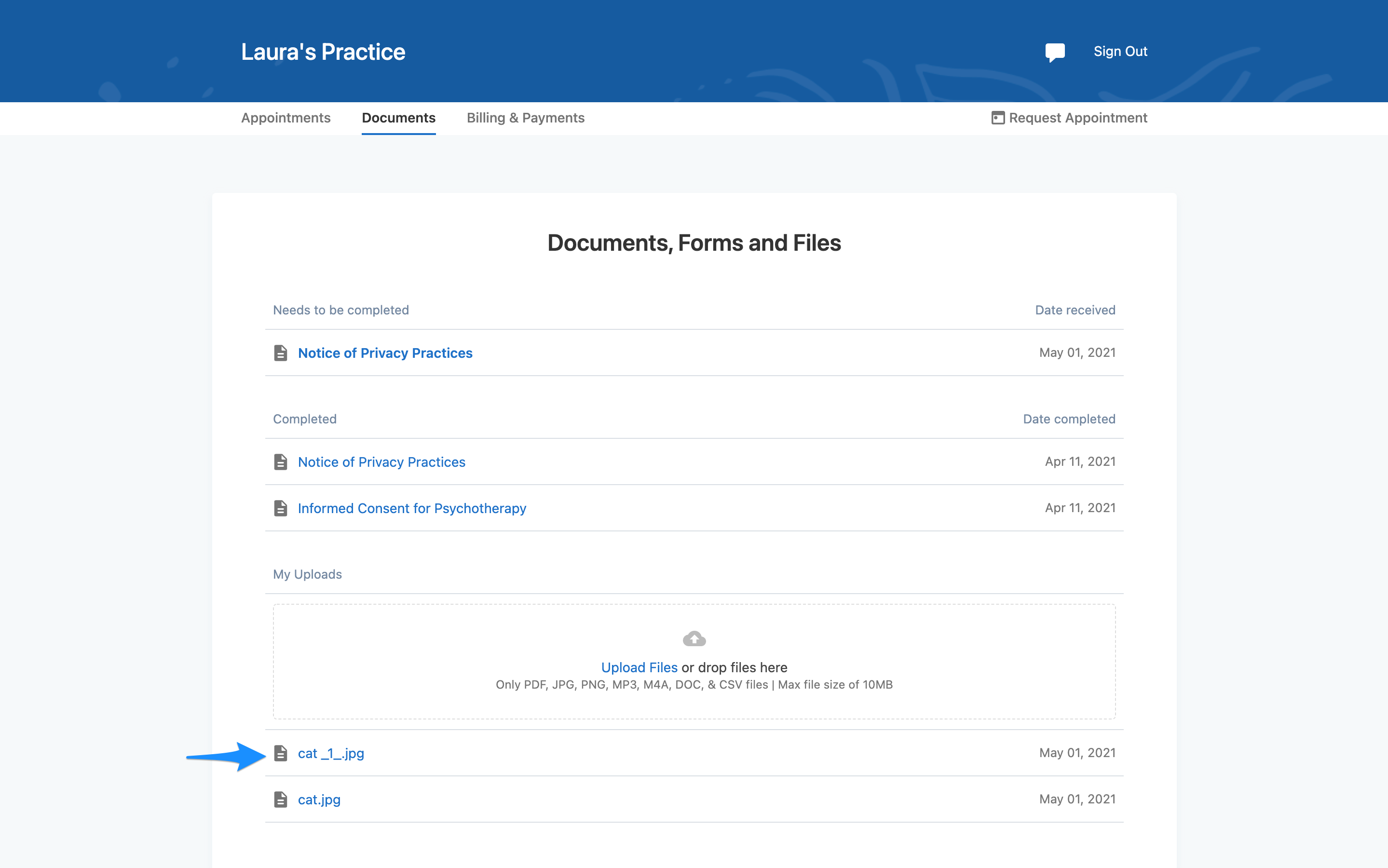This screenshot has width=1388, height=868.
Task: Select the Documents tab
Action: coord(398,118)
